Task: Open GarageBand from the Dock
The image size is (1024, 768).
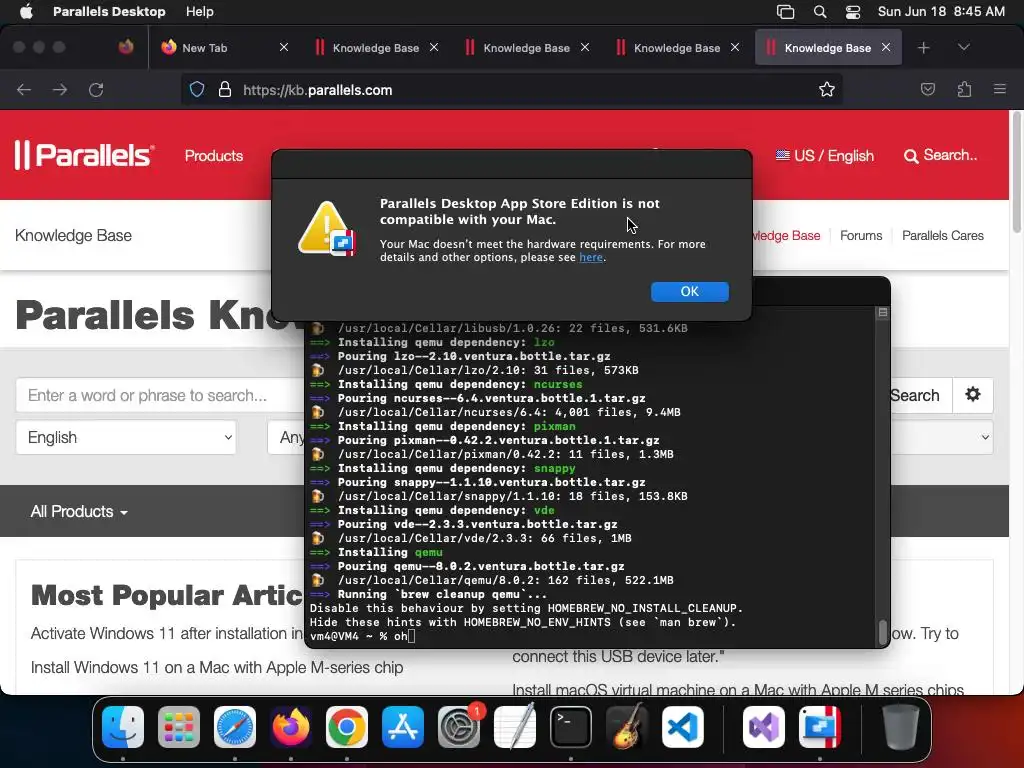Action: pos(627,727)
